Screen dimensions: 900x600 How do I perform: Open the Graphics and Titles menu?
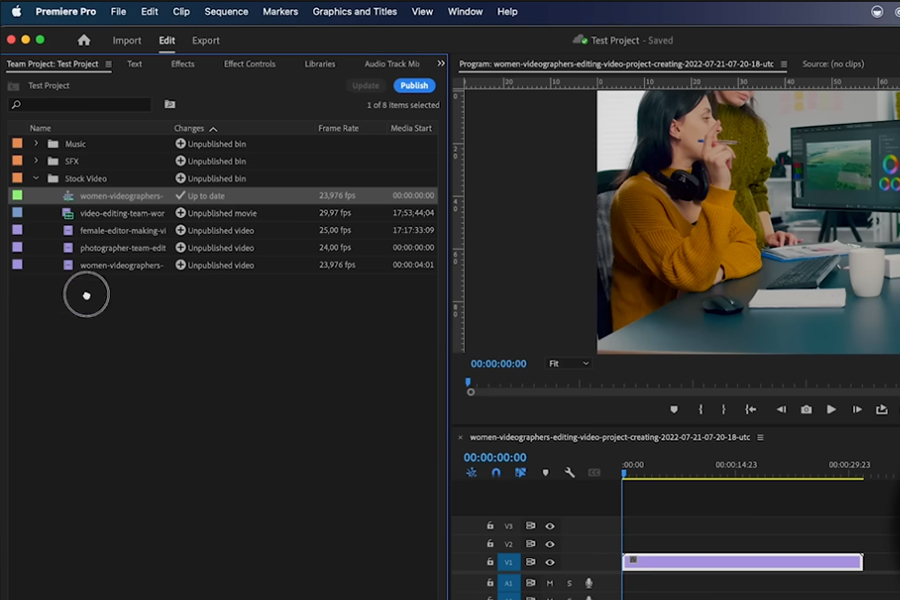click(x=355, y=11)
